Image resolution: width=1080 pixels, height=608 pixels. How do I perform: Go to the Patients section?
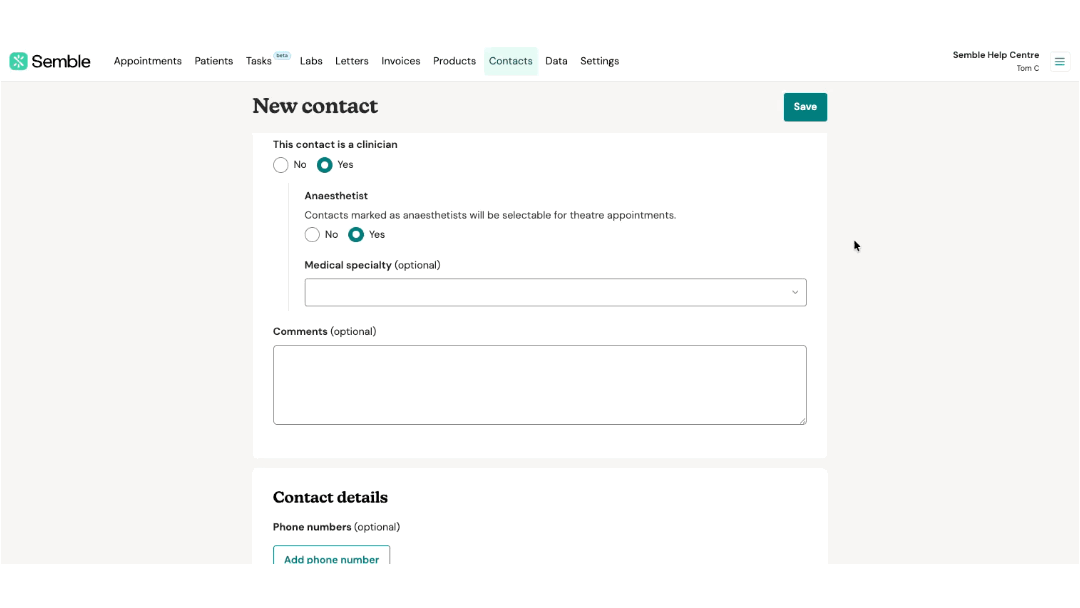[x=214, y=61]
